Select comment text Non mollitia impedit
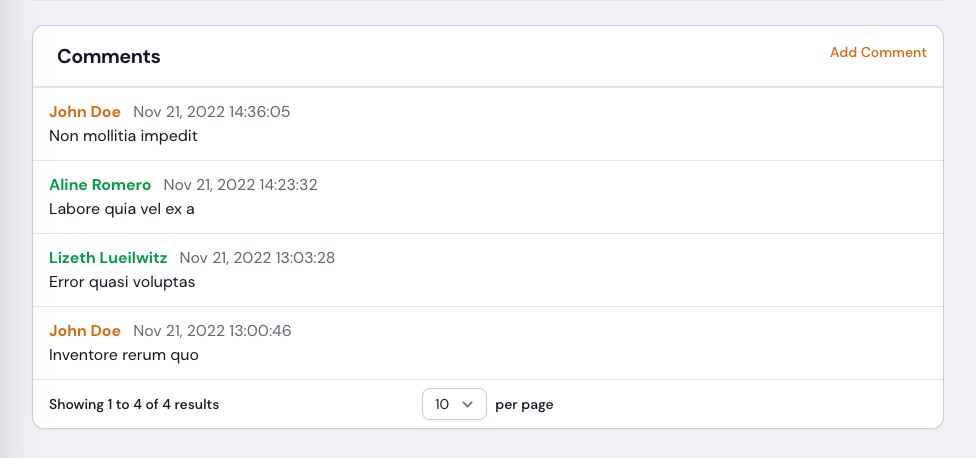 coord(123,136)
